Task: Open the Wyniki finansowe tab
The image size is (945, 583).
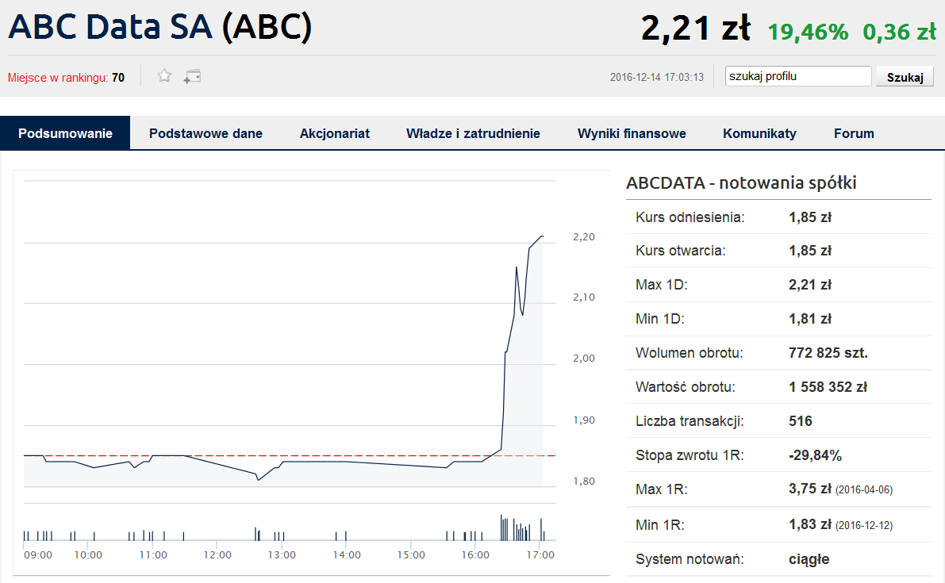Action: (x=632, y=133)
